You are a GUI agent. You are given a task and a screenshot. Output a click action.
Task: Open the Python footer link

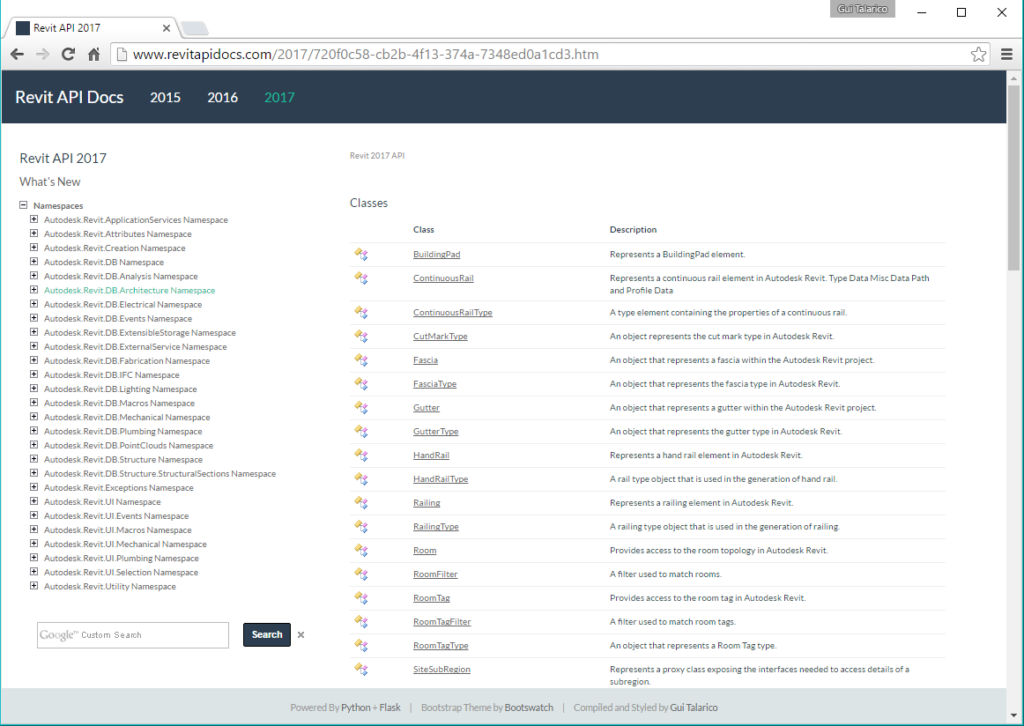[x=356, y=707]
